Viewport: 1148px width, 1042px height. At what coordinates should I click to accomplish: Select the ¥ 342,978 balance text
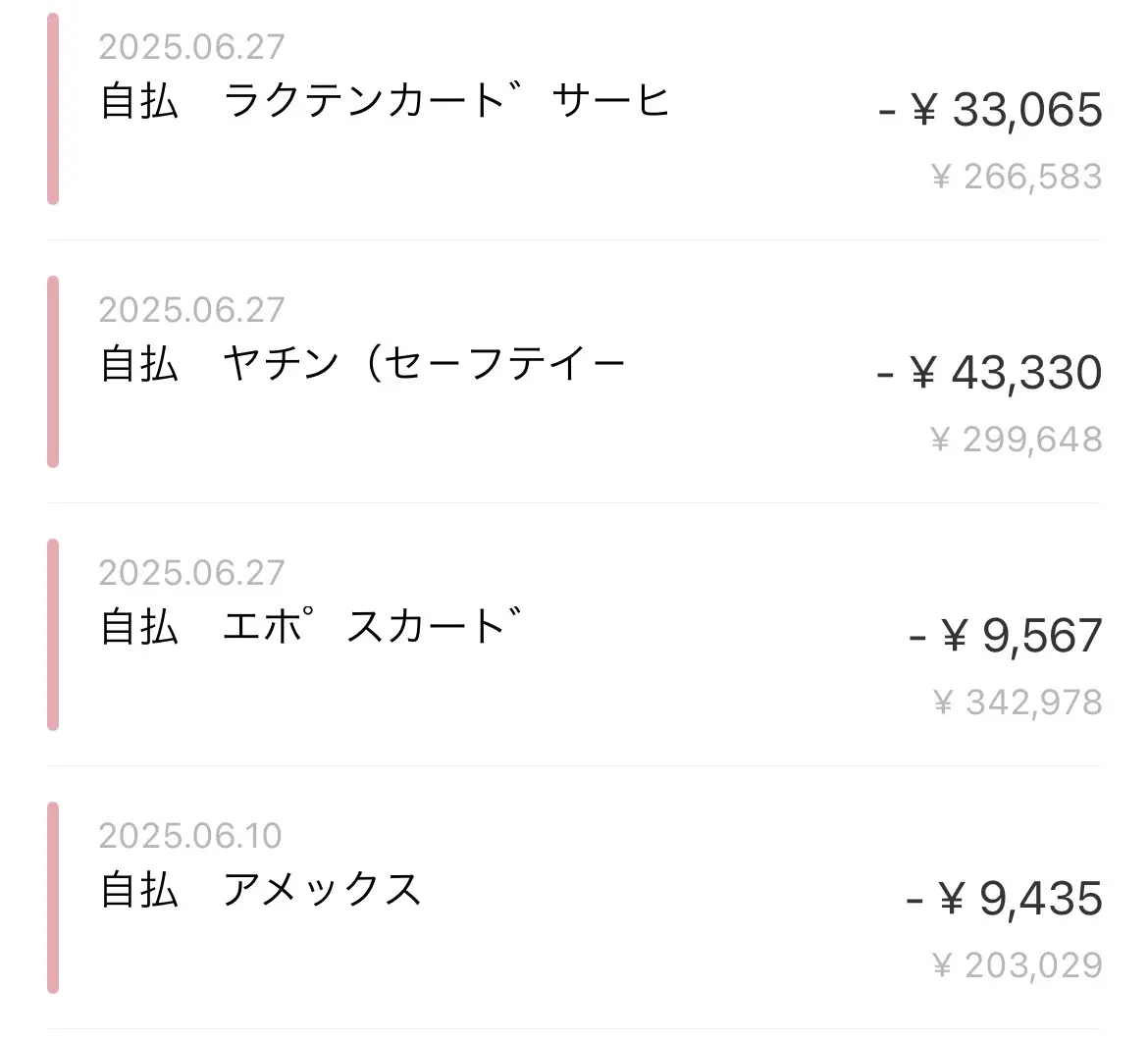pyautogui.click(x=1018, y=703)
